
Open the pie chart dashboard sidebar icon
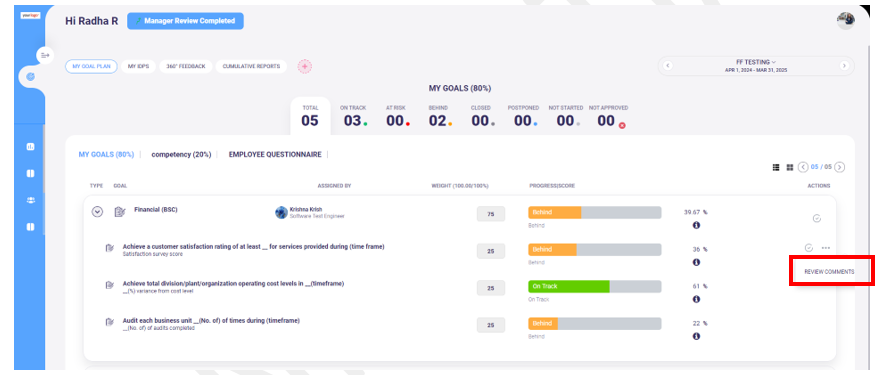(x=30, y=76)
